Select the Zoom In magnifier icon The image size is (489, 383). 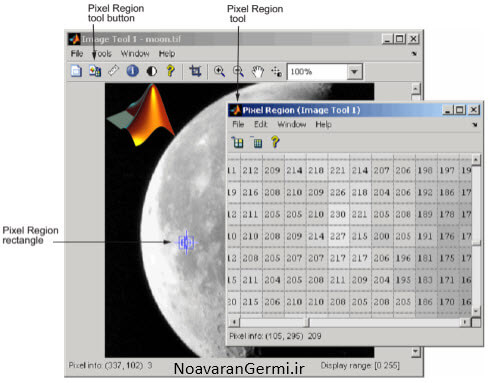(x=219, y=71)
